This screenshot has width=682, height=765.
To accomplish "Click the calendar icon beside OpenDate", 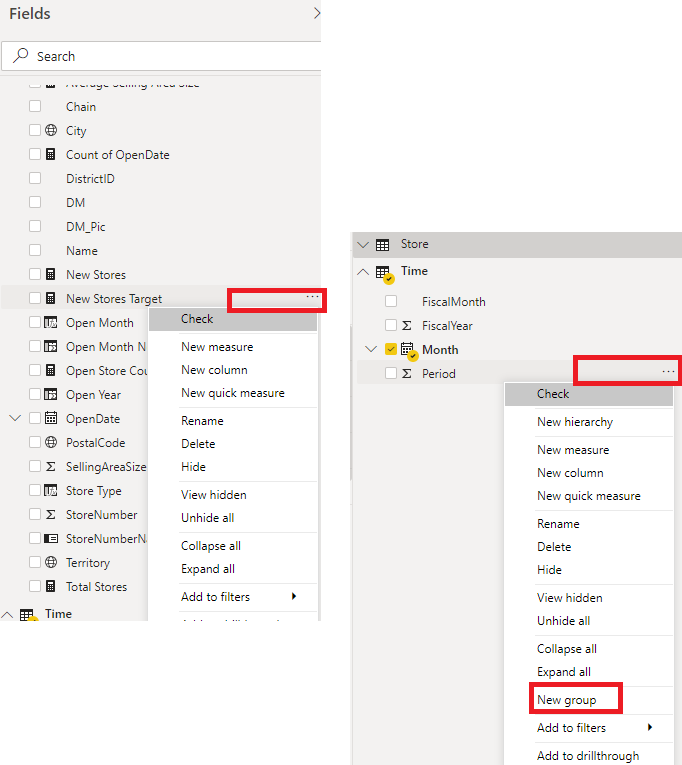I will pos(51,418).
